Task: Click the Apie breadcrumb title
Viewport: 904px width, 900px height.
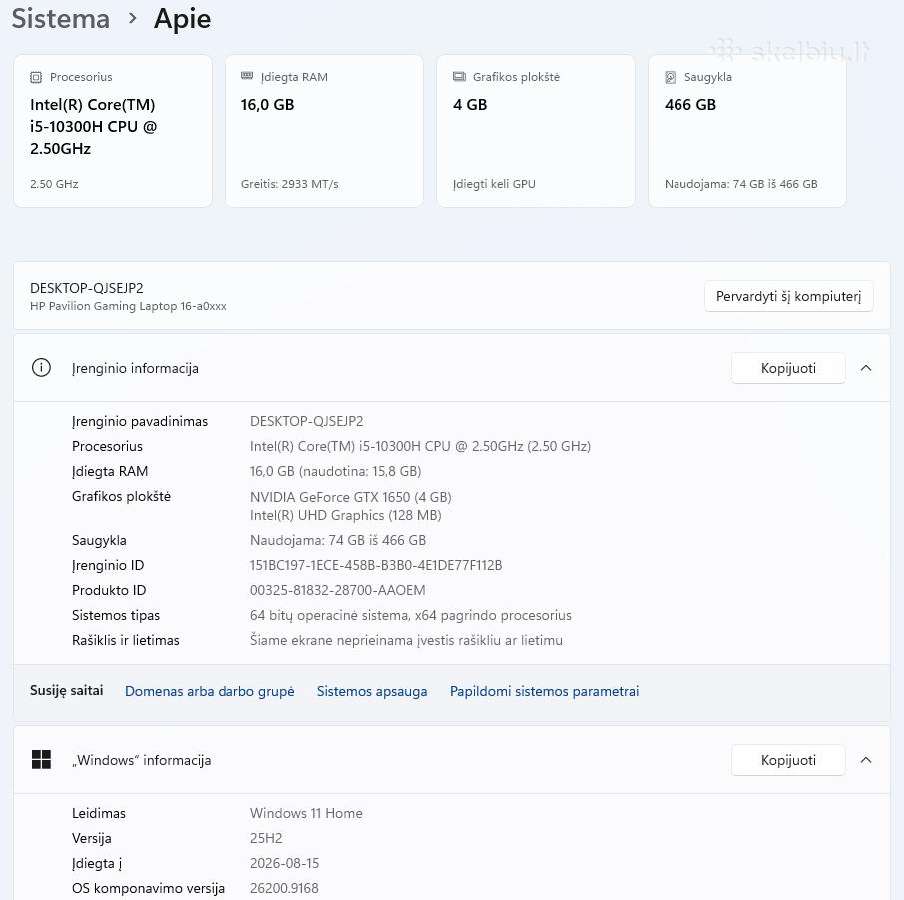Action: [x=182, y=18]
